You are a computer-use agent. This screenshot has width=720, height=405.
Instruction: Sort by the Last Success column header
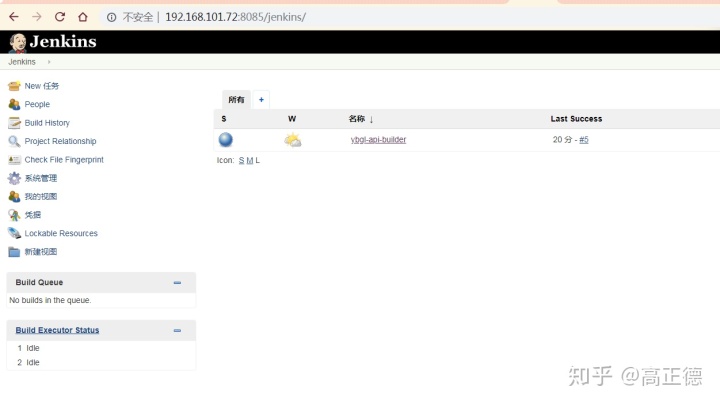(x=576, y=119)
